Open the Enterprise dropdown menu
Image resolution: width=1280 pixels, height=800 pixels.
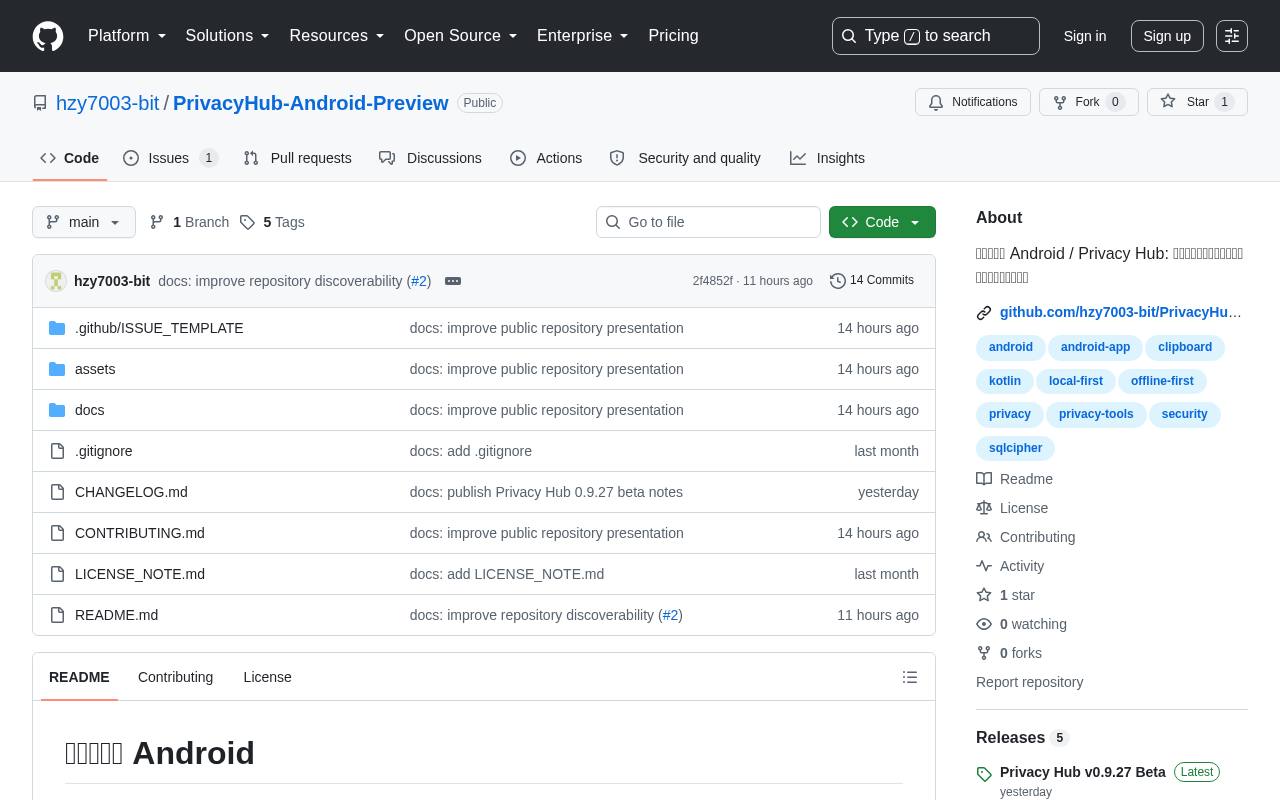click(x=583, y=36)
